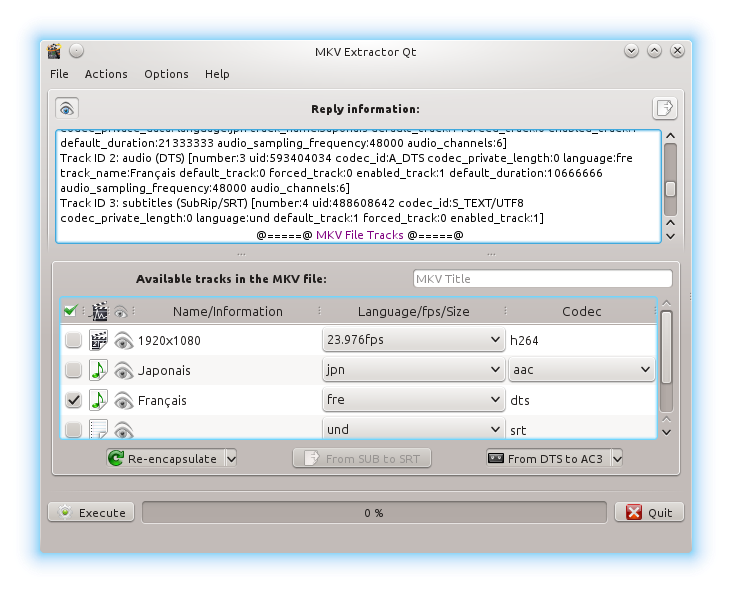Toggle eye icon for the srt subtitle track
The image size is (732, 593).
pos(123,430)
